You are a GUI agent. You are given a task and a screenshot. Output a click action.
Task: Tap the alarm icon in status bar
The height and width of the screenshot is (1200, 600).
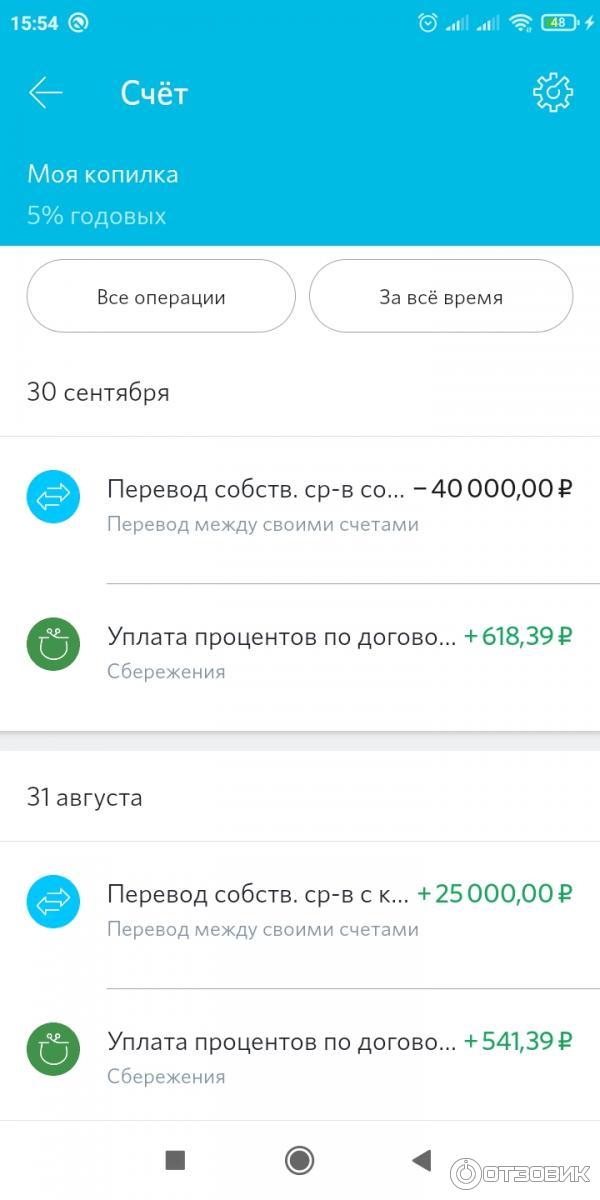tap(428, 22)
